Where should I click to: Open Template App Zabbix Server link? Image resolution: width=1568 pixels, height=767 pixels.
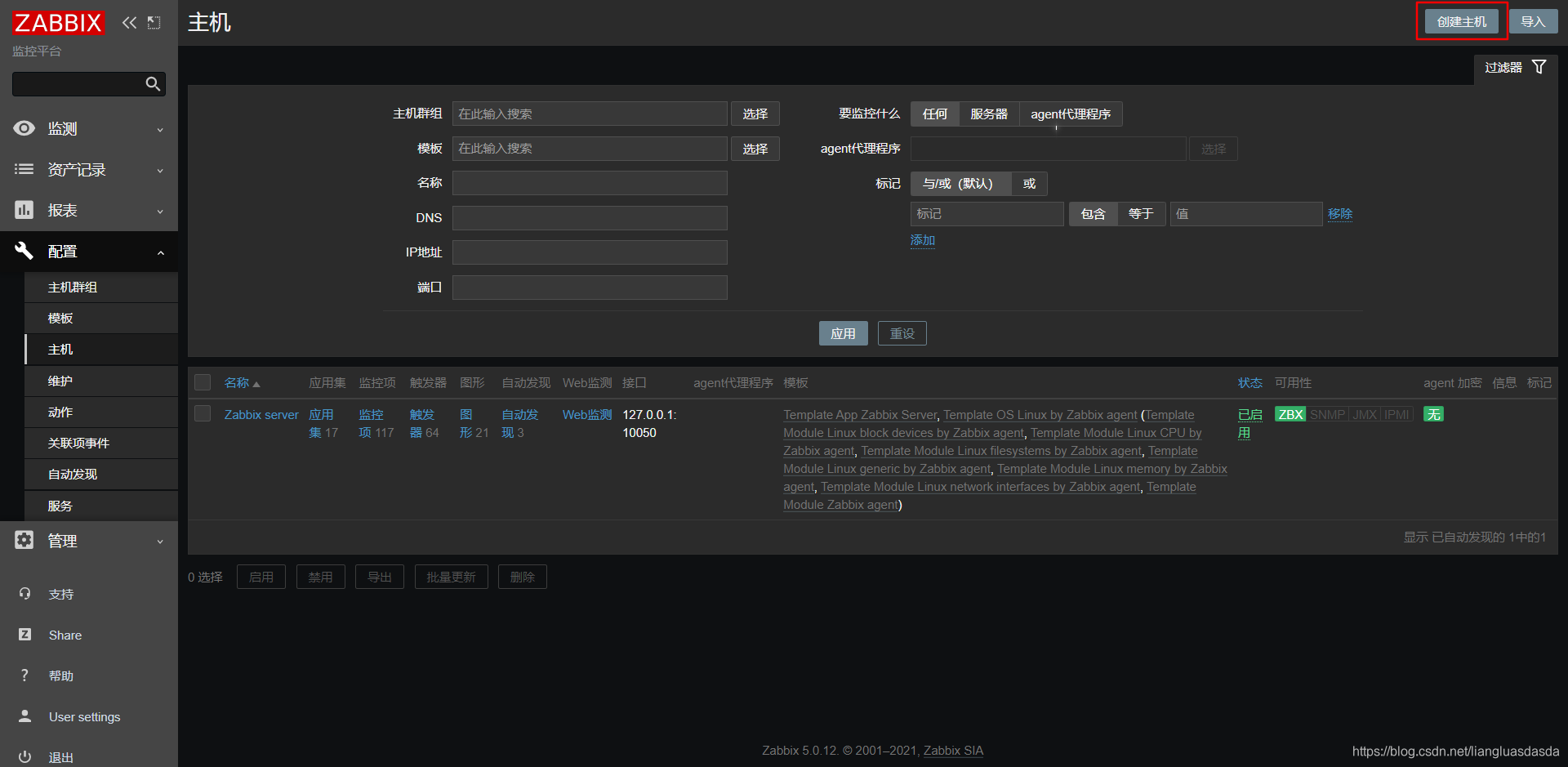tap(860, 415)
